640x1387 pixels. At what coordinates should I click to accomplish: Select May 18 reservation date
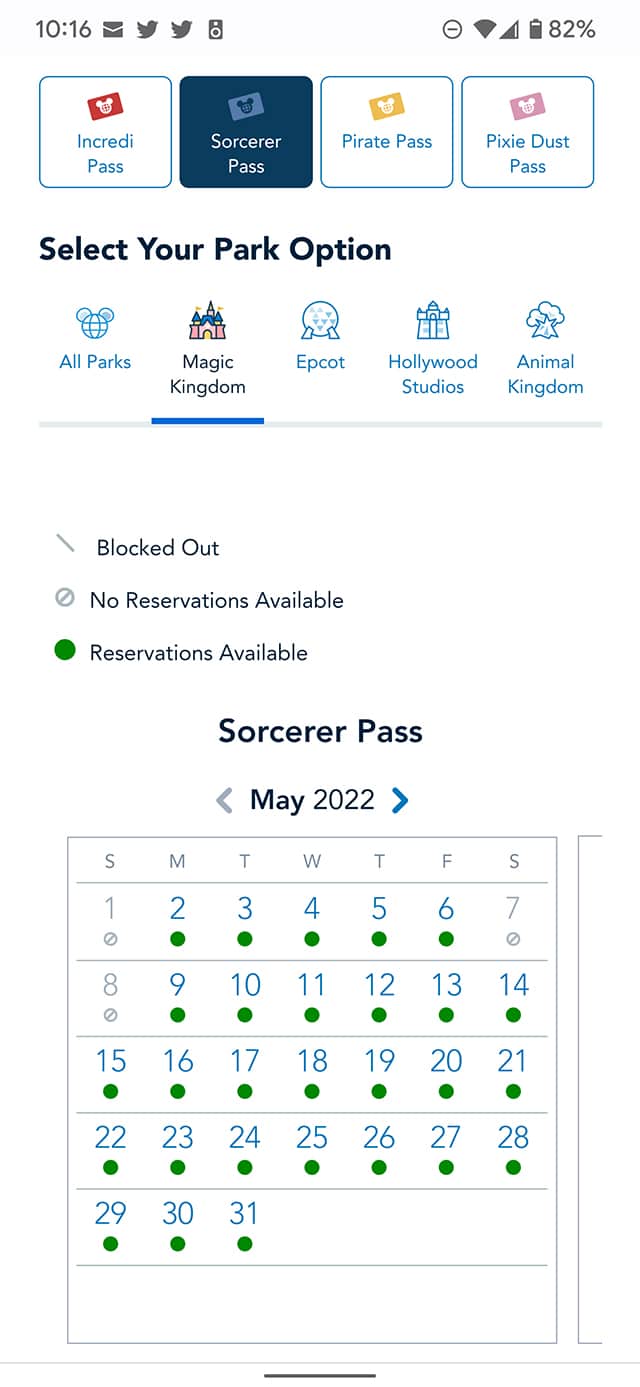pos(312,1072)
